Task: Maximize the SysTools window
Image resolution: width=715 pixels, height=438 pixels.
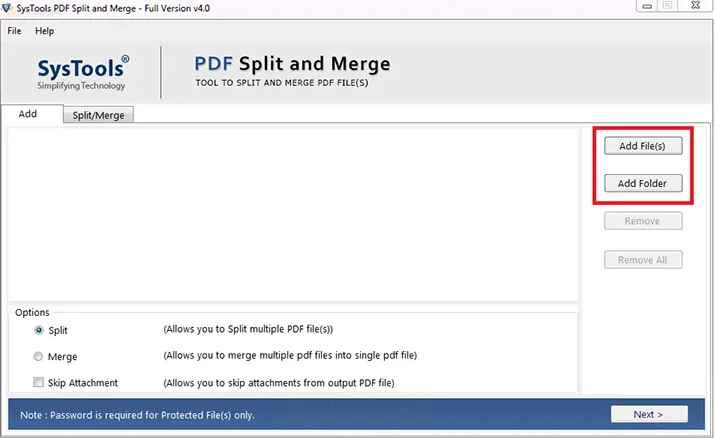Action: tap(668, 5)
